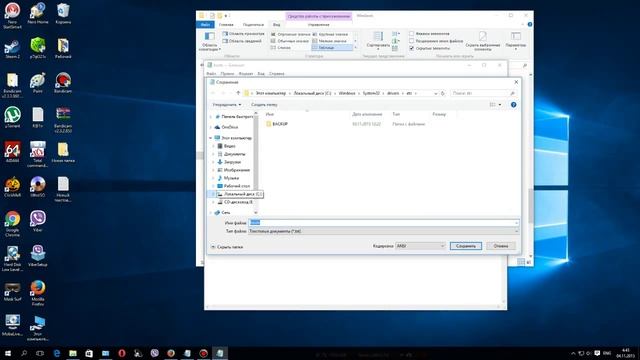The image size is (640, 360).
Task: Click Скрыть папки in save dialog
Action: point(227,247)
